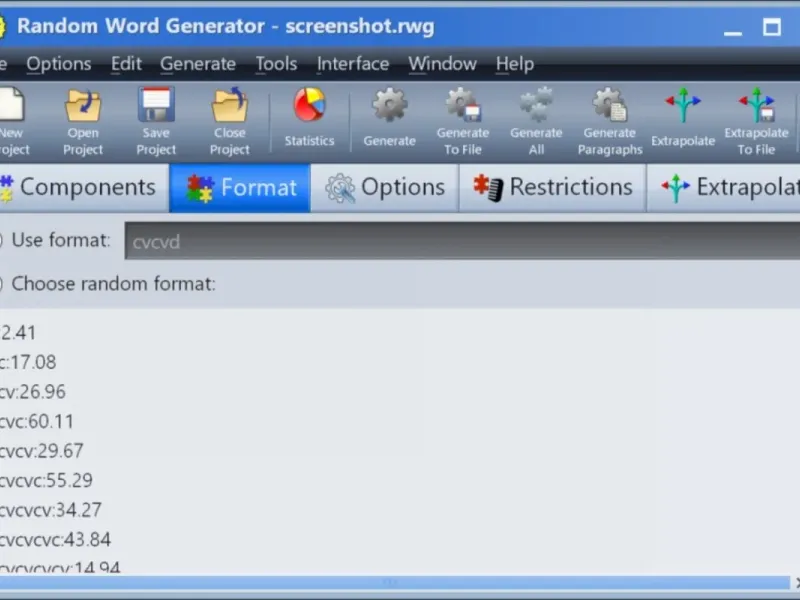Select the format entry cvc:60.11

click(x=37, y=421)
